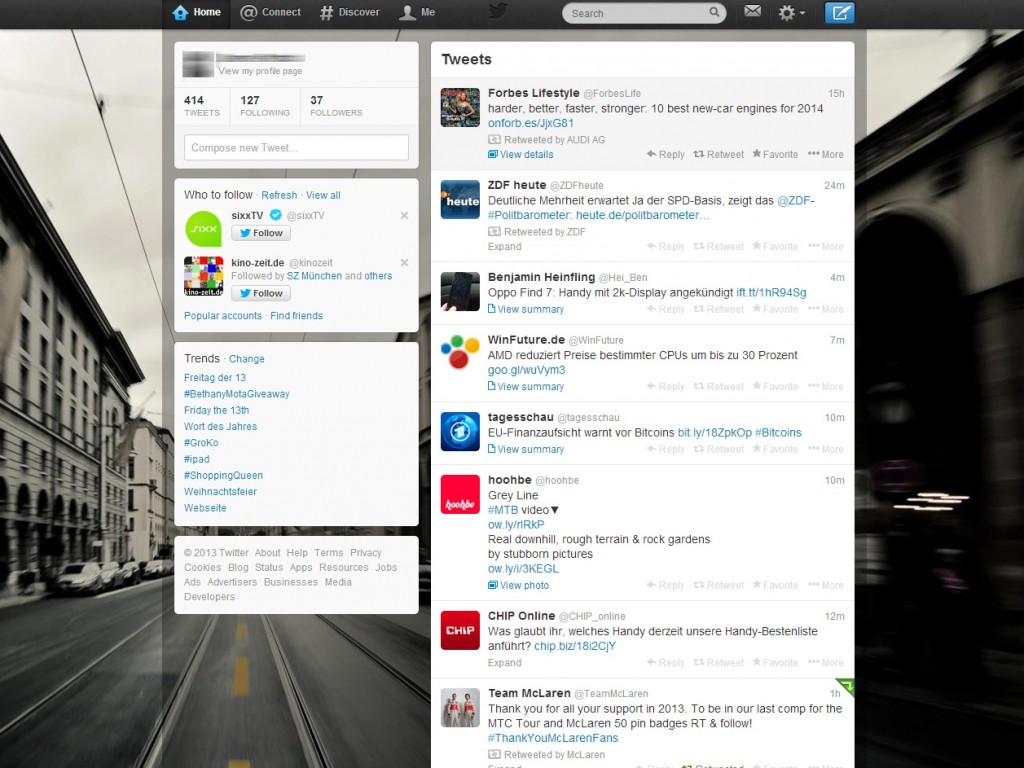Expand the ZDF heute tweet
Image resolution: width=1024 pixels, height=768 pixels.
click(504, 247)
